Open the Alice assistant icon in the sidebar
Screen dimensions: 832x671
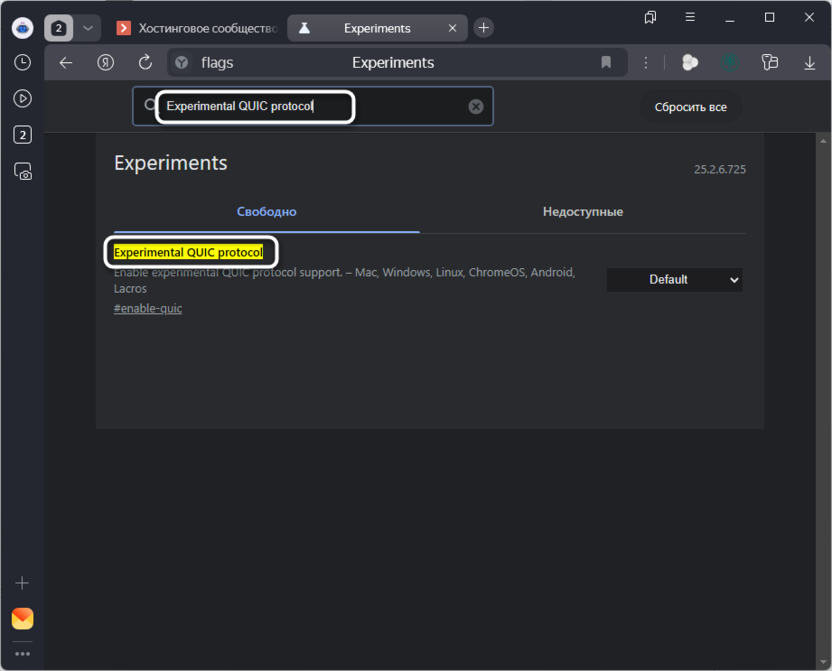tap(22, 28)
